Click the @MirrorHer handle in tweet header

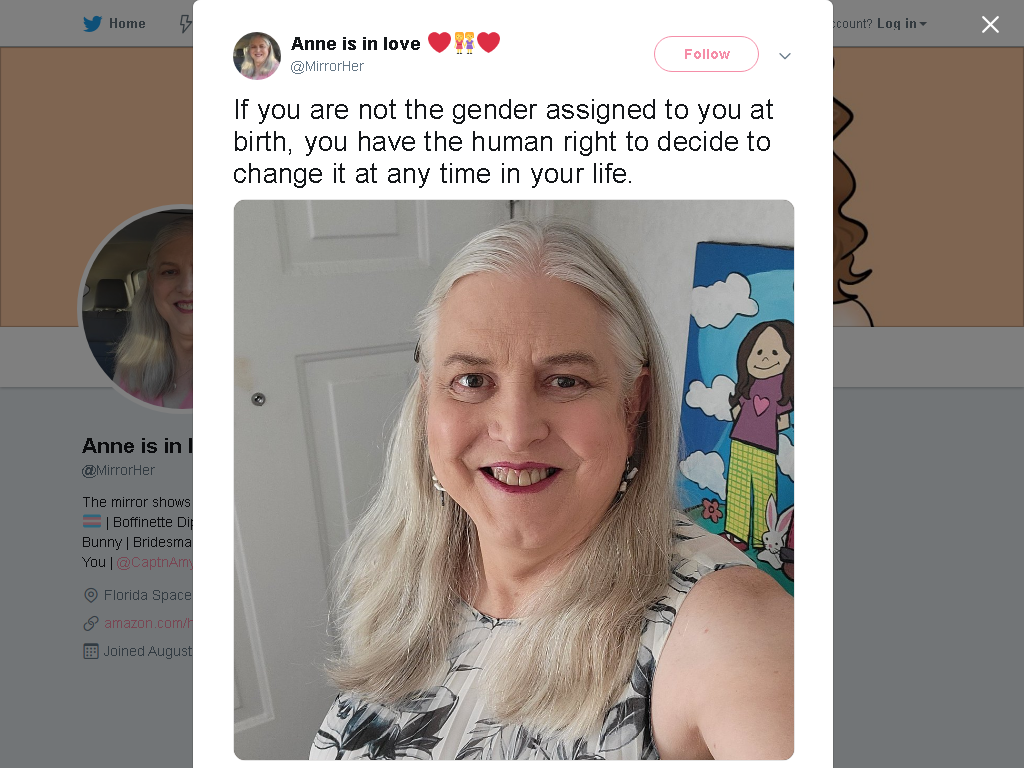(x=327, y=67)
